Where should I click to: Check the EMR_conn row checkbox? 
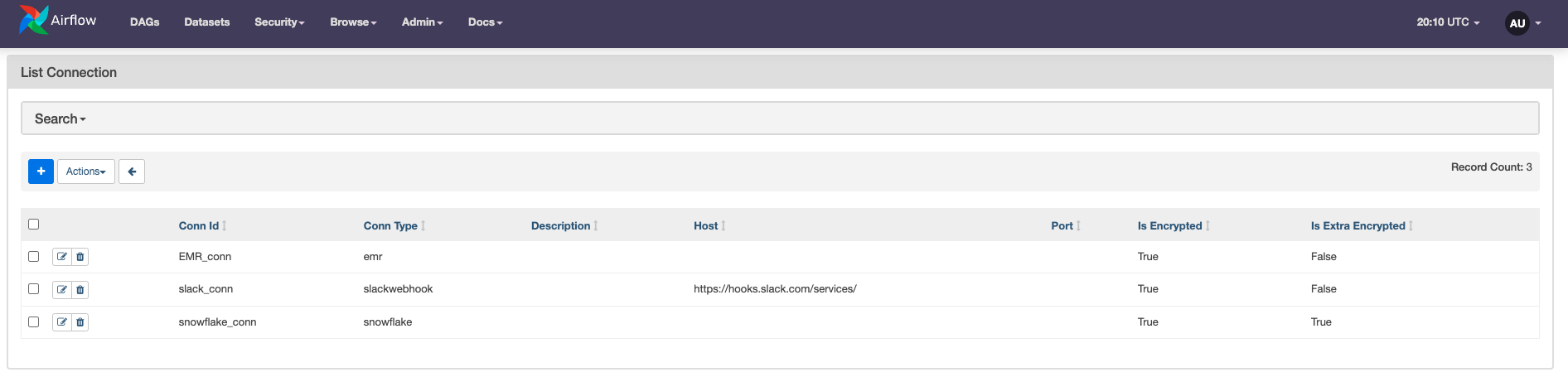tap(34, 256)
